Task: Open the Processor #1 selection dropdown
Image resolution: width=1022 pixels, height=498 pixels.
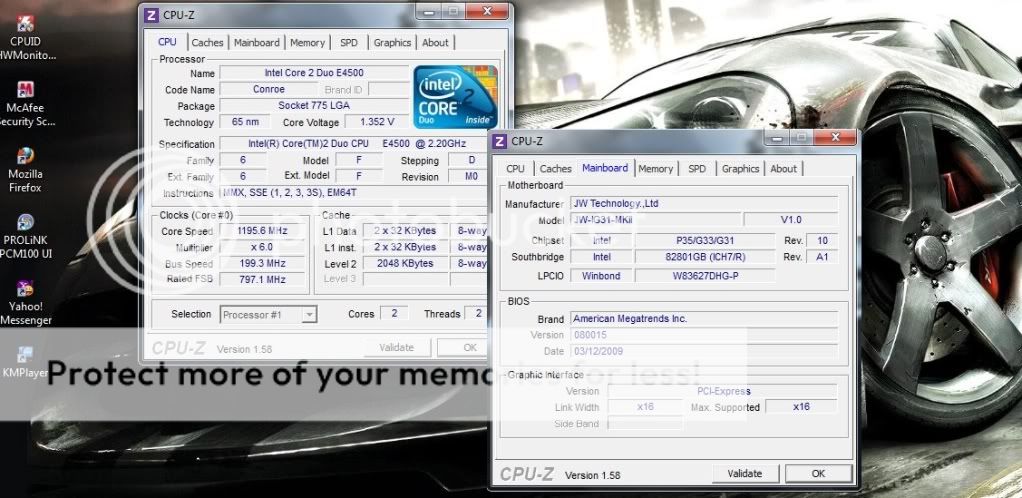Action: [x=269, y=315]
